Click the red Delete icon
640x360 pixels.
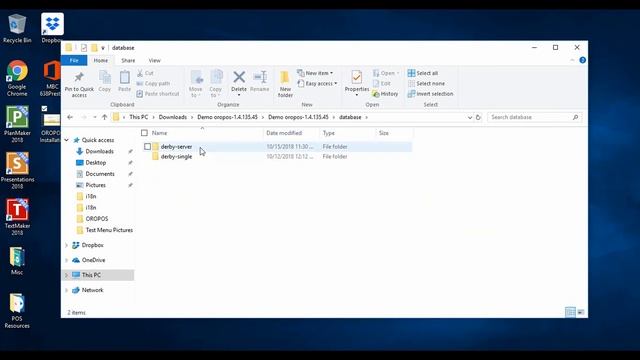point(239,77)
